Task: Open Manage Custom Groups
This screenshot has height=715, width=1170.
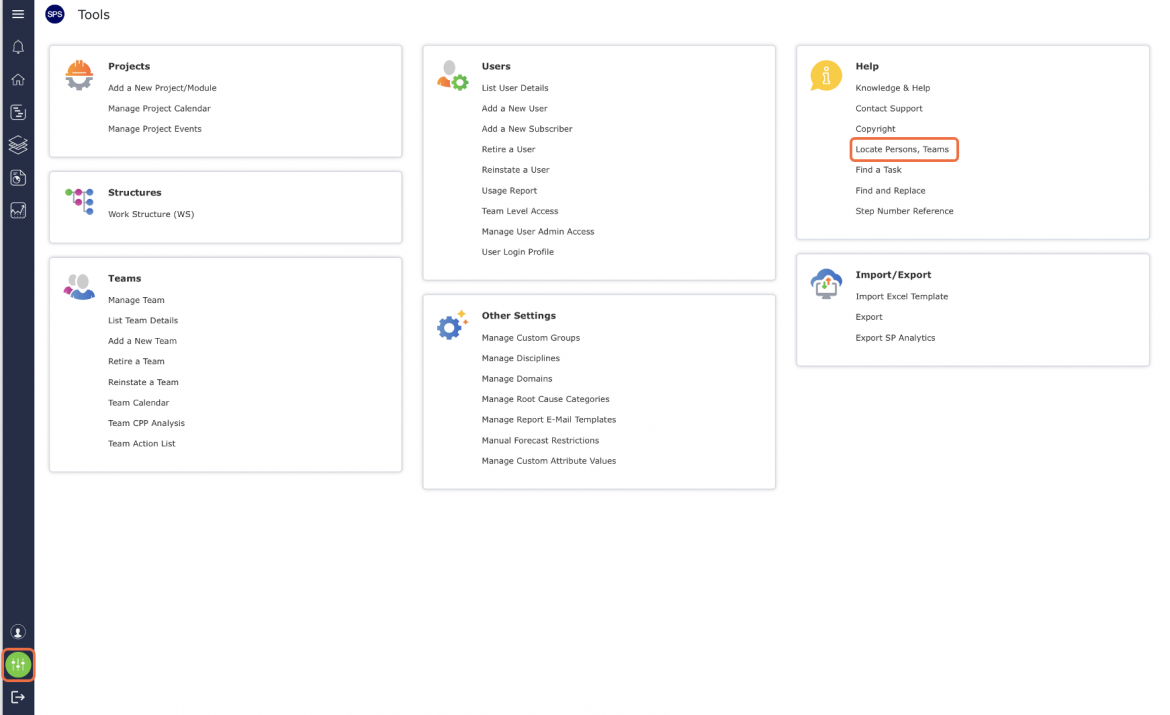Action: pos(531,338)
